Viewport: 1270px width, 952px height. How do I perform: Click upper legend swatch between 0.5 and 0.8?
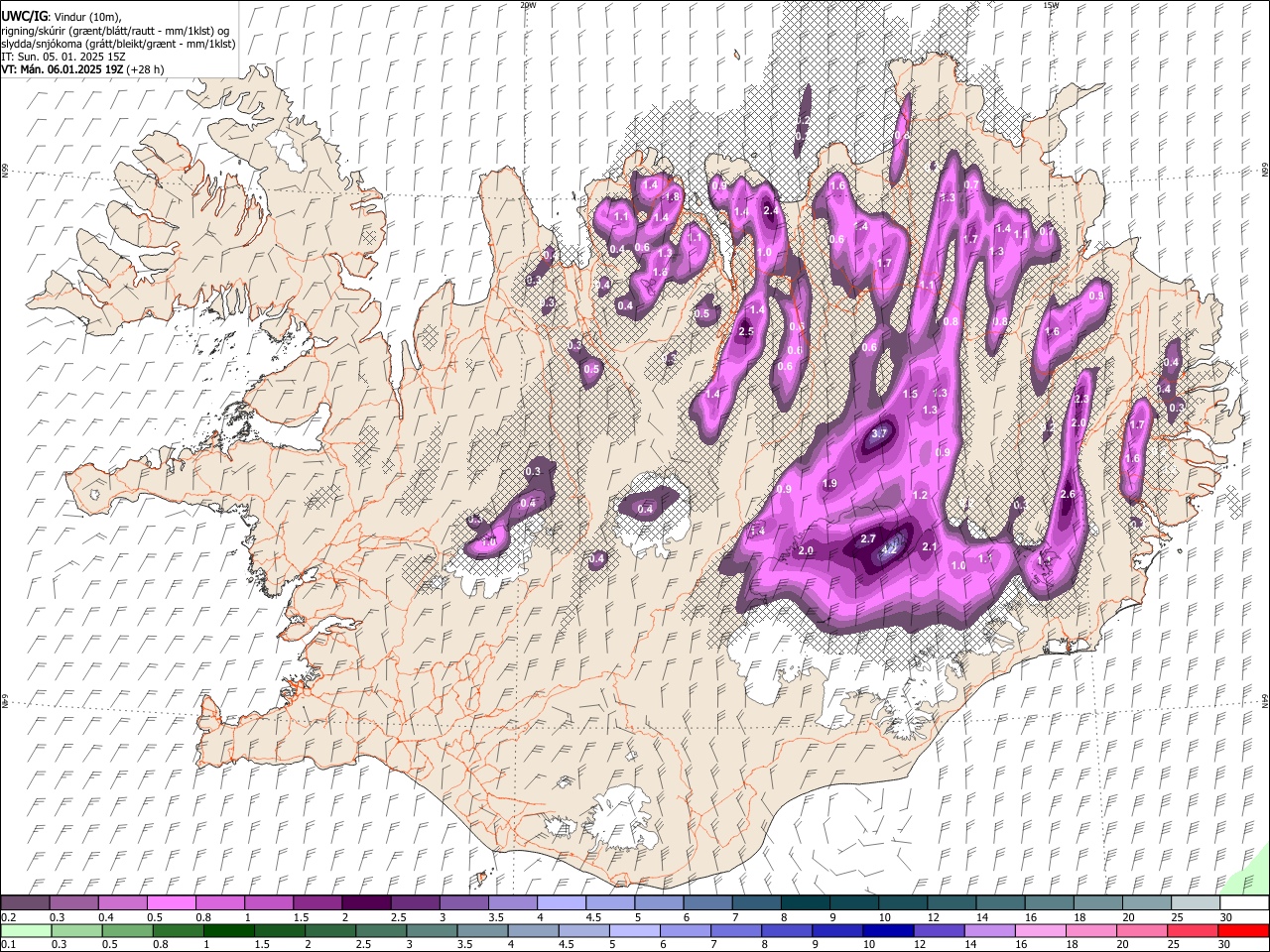coord(171,902)
